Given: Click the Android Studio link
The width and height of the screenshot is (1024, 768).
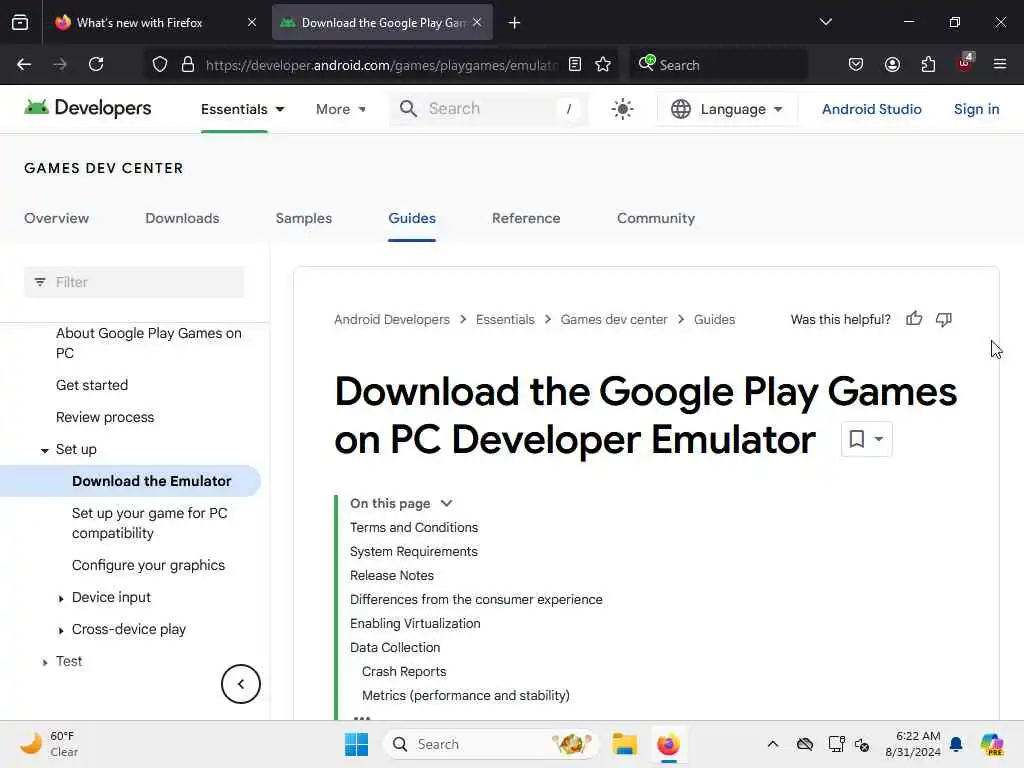Looking at the screenshot, I should (871, 109).
